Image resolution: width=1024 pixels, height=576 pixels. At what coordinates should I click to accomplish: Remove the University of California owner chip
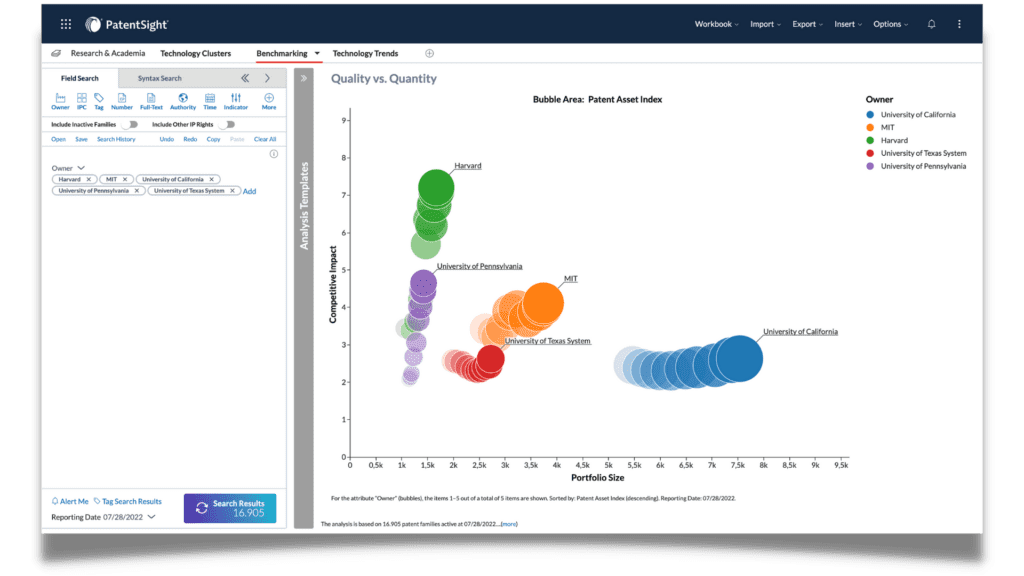(212, 179)
